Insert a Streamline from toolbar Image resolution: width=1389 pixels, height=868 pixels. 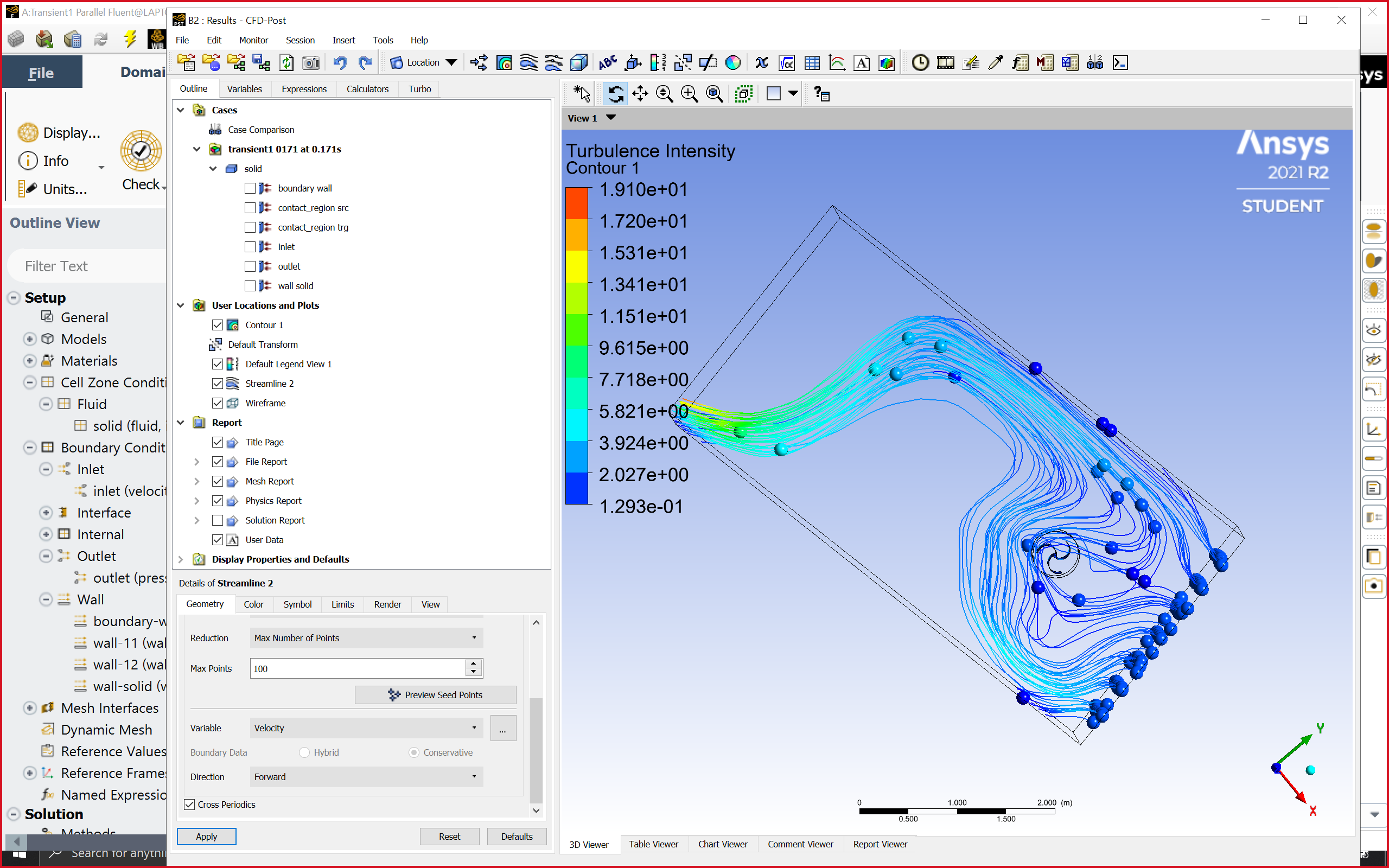528,62
